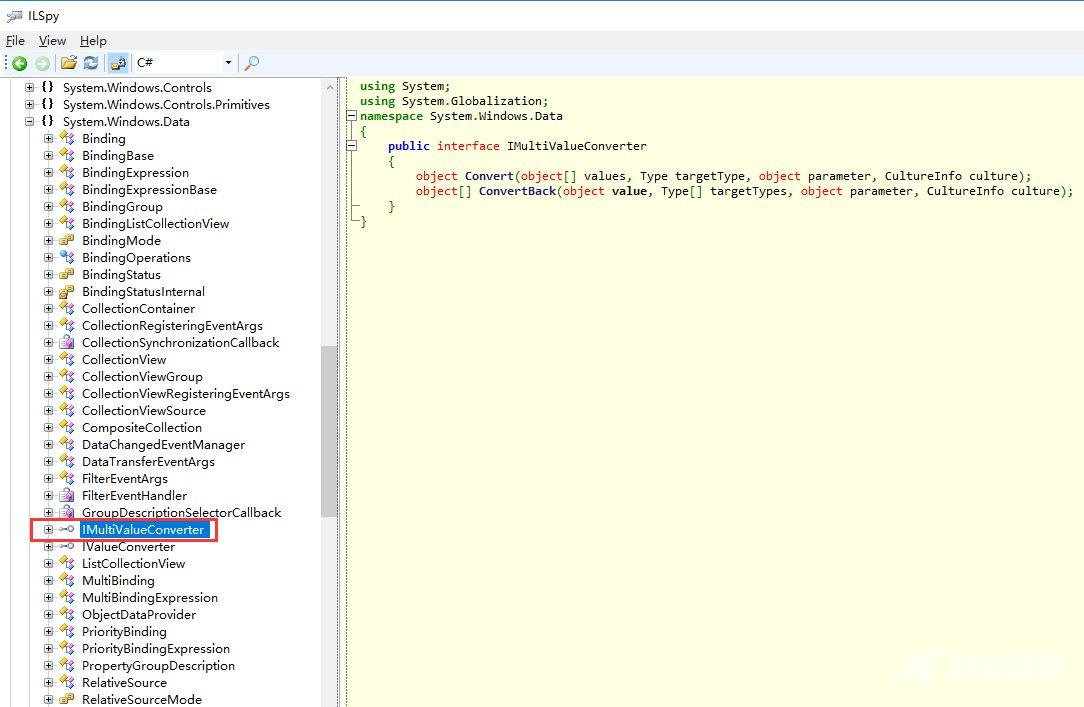
Task: Click the FilterEventHandler delegate icon
Action: (x=67, y=496)
